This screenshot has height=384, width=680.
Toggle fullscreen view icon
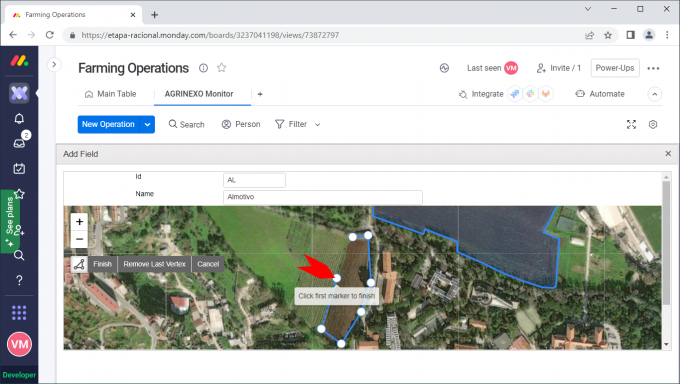631,125
